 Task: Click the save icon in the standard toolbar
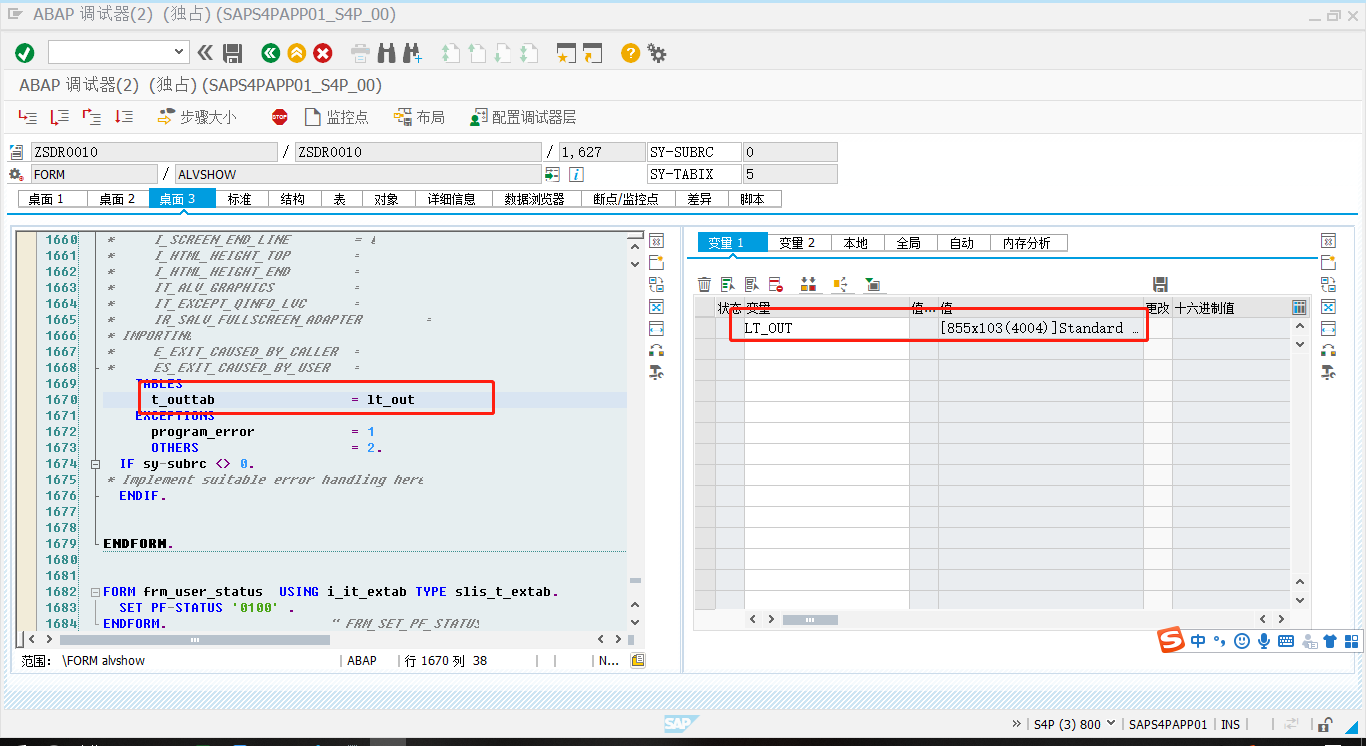[x=233, y=53]
